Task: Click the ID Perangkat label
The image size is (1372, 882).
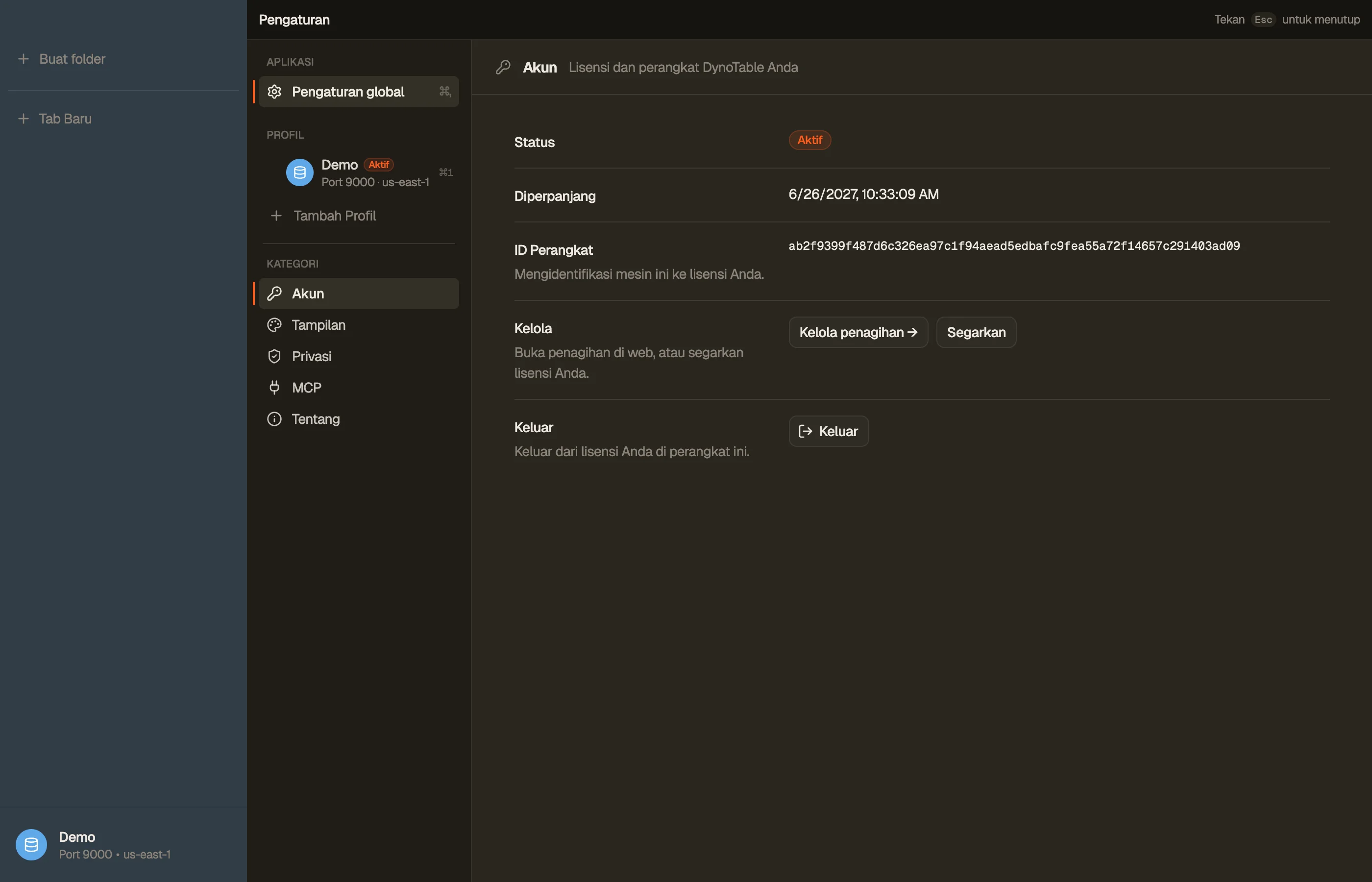Action: 553,250
